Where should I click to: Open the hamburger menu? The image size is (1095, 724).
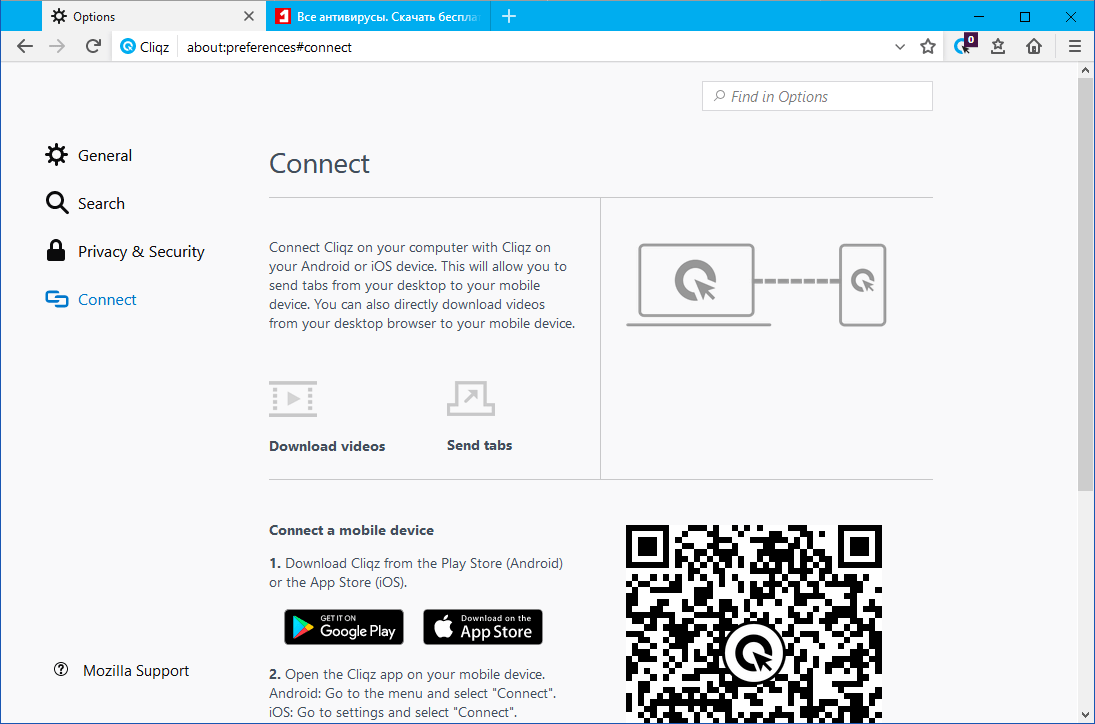click(1075, 47)
